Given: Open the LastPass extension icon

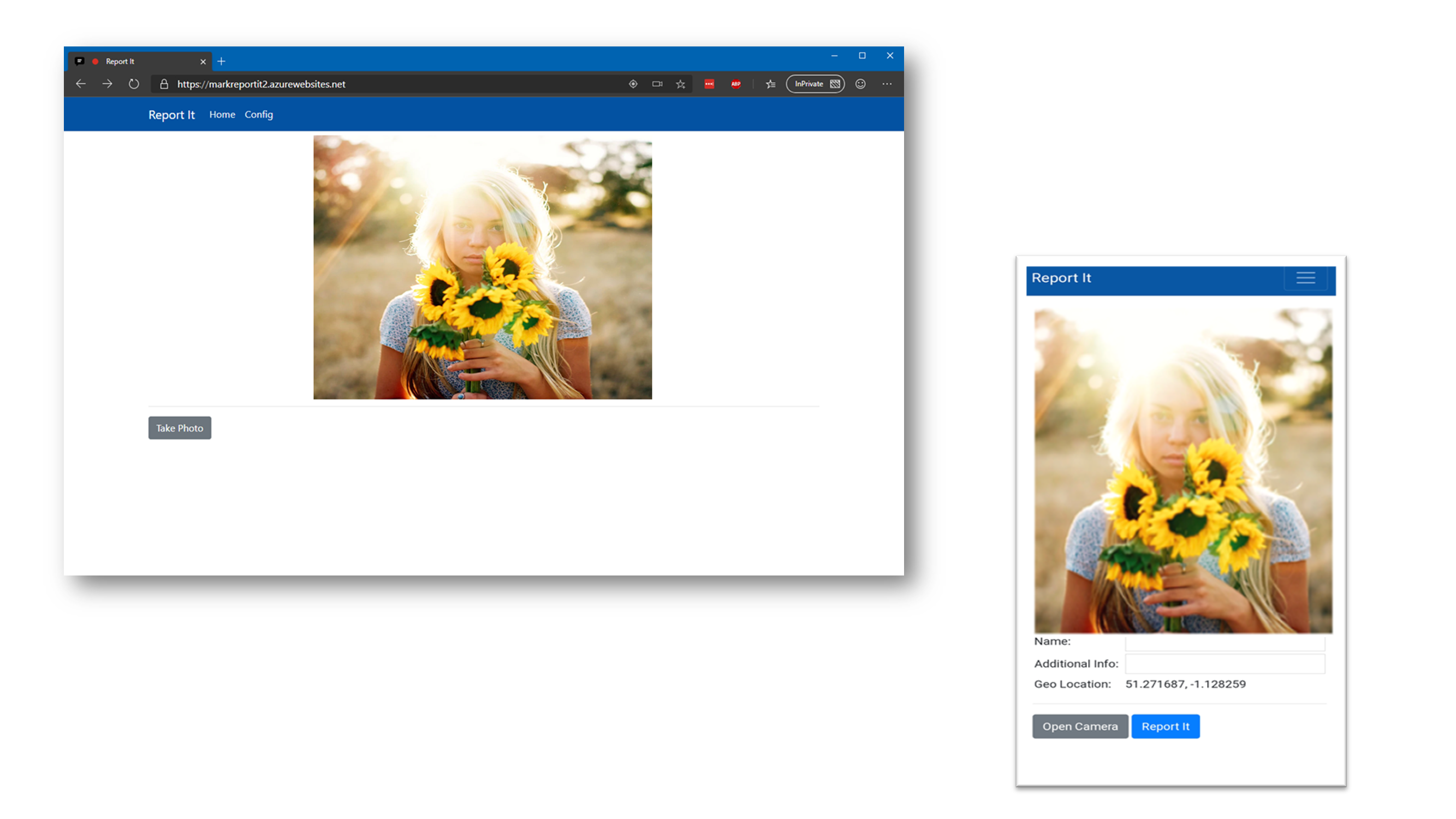Looking at the screenshot, I should pos(709,84).
